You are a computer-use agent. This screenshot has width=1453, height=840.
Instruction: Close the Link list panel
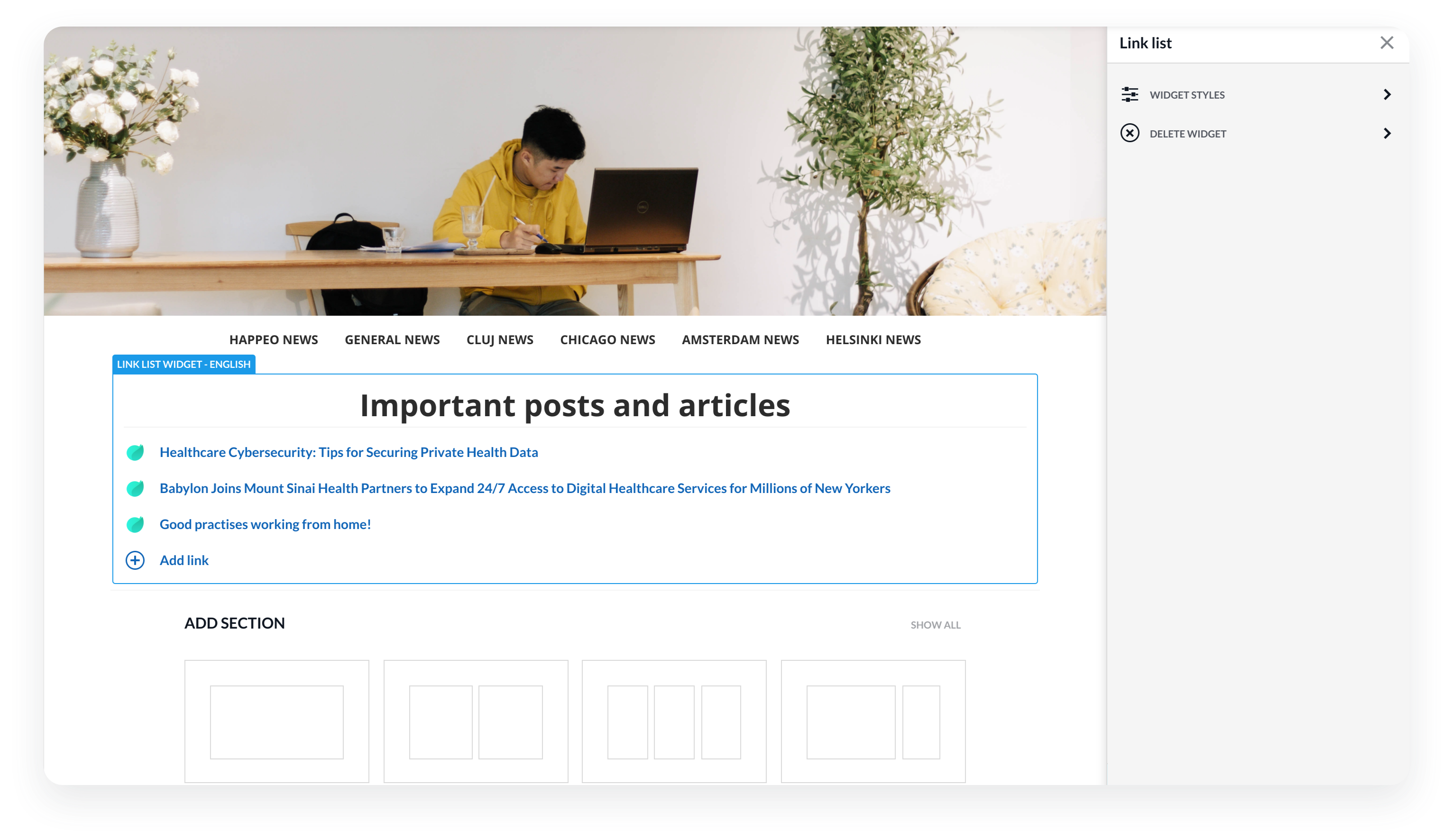(1387, 43)
